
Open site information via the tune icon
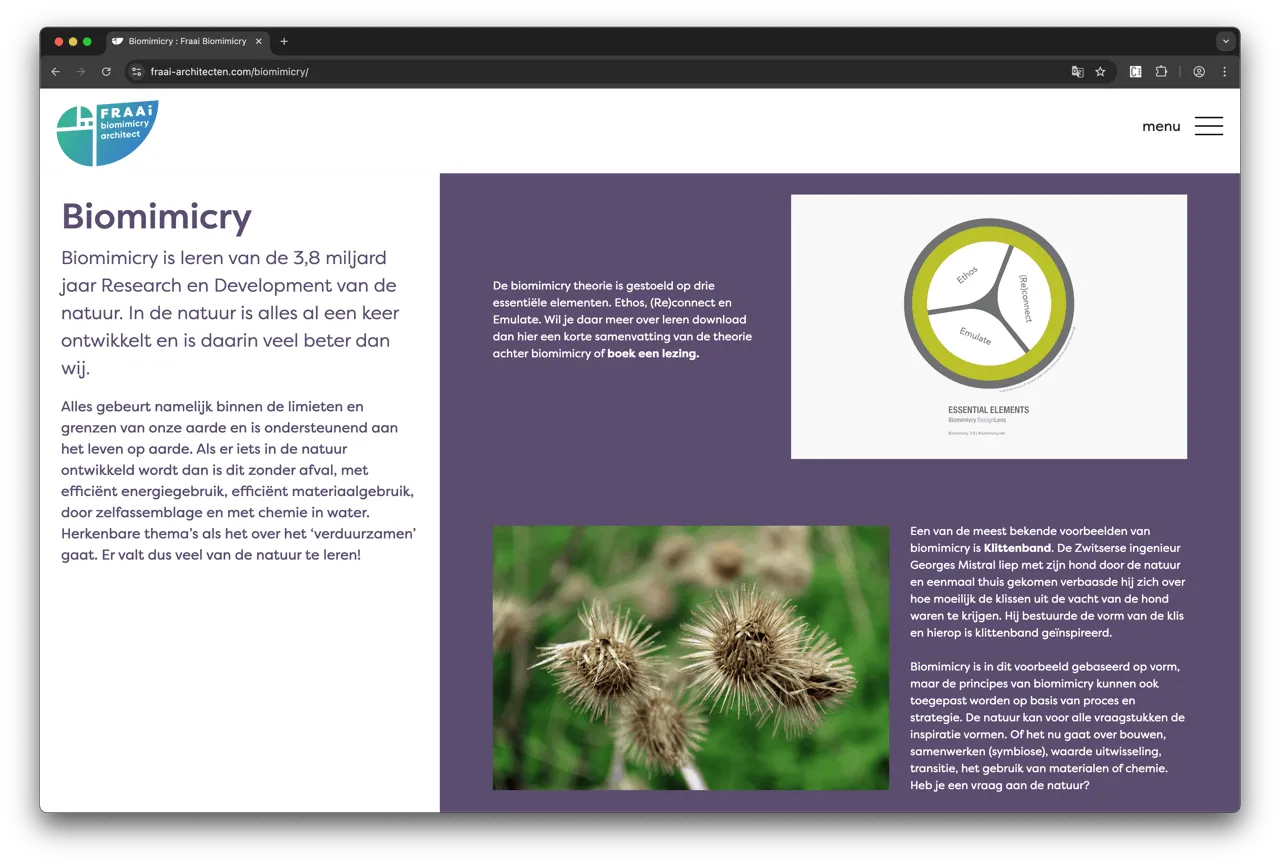pos(135,72)
